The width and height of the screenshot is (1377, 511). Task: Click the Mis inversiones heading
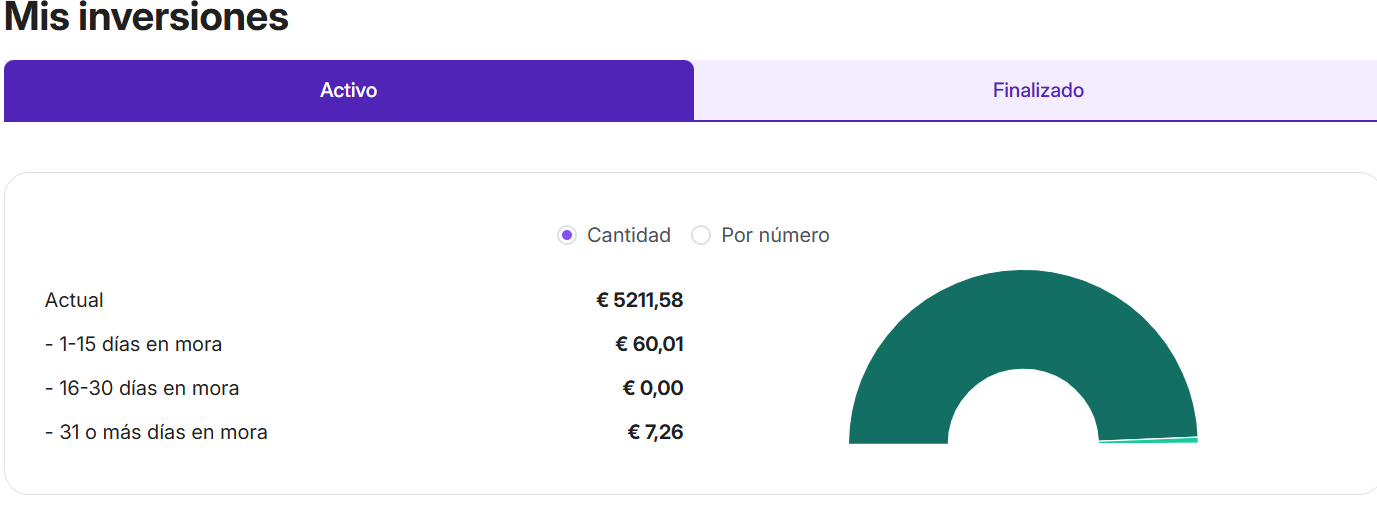click(x=147, y=17)
